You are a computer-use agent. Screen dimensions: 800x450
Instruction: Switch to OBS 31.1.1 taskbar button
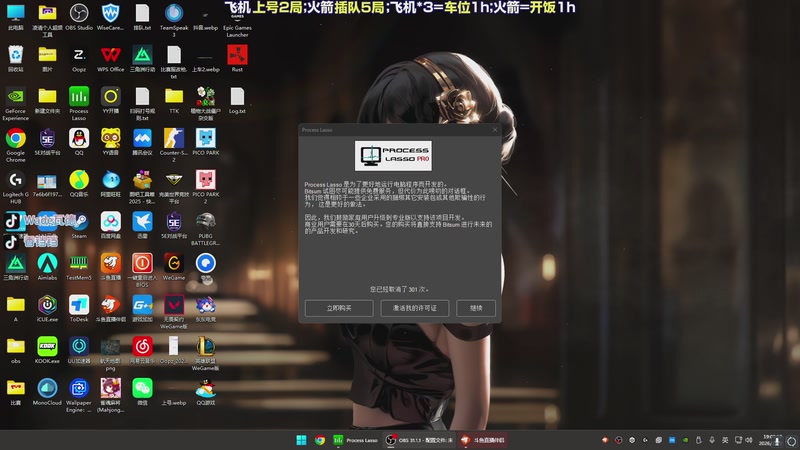(419, 440)
